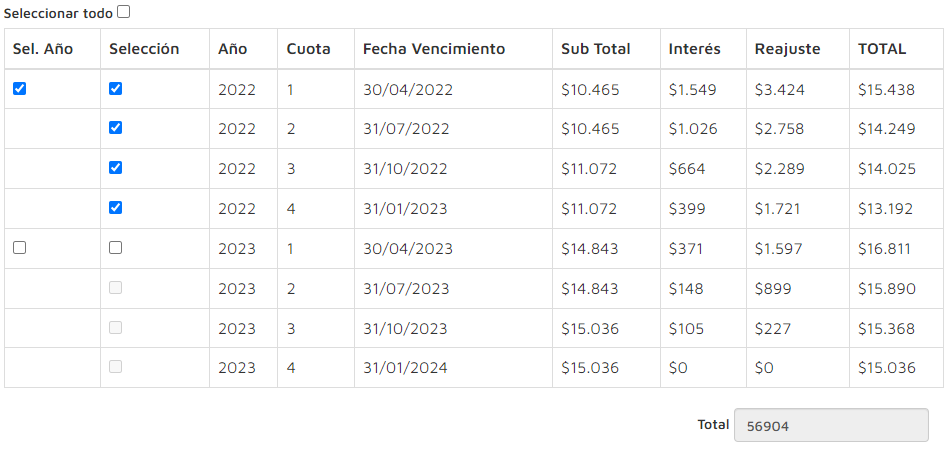Check selection for 2023 cuota 1

click(116, 248)
